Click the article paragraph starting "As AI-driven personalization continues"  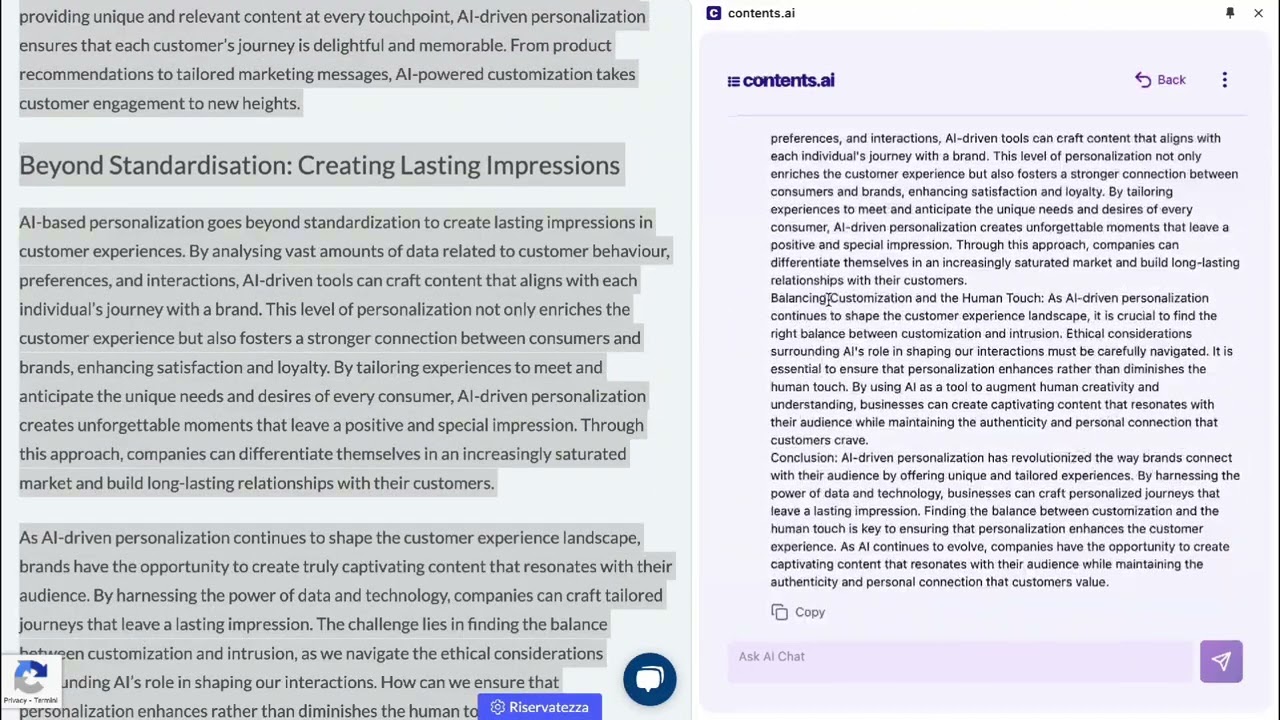(x=340, y=595)
